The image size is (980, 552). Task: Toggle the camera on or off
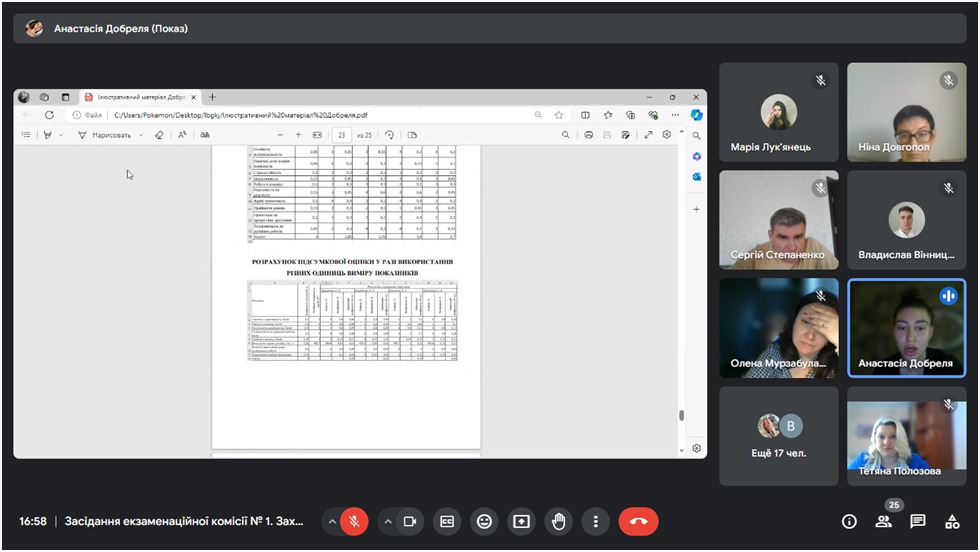click(409, 521)
